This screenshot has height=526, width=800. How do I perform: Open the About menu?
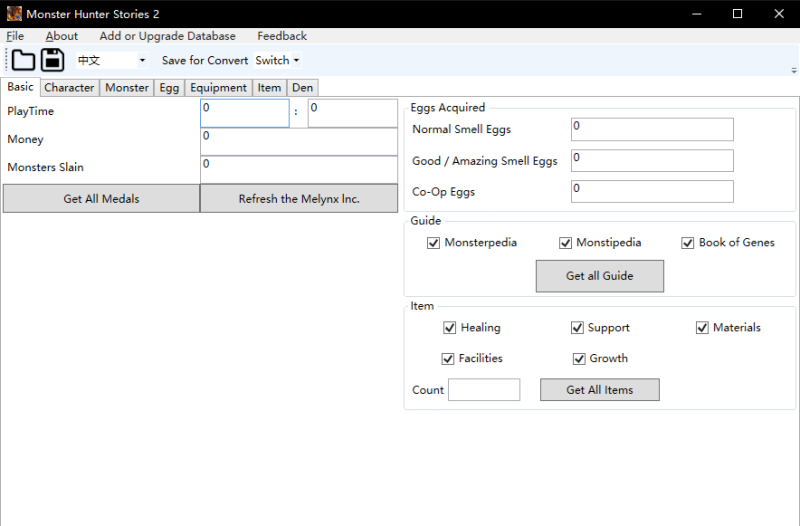point(62,36)
